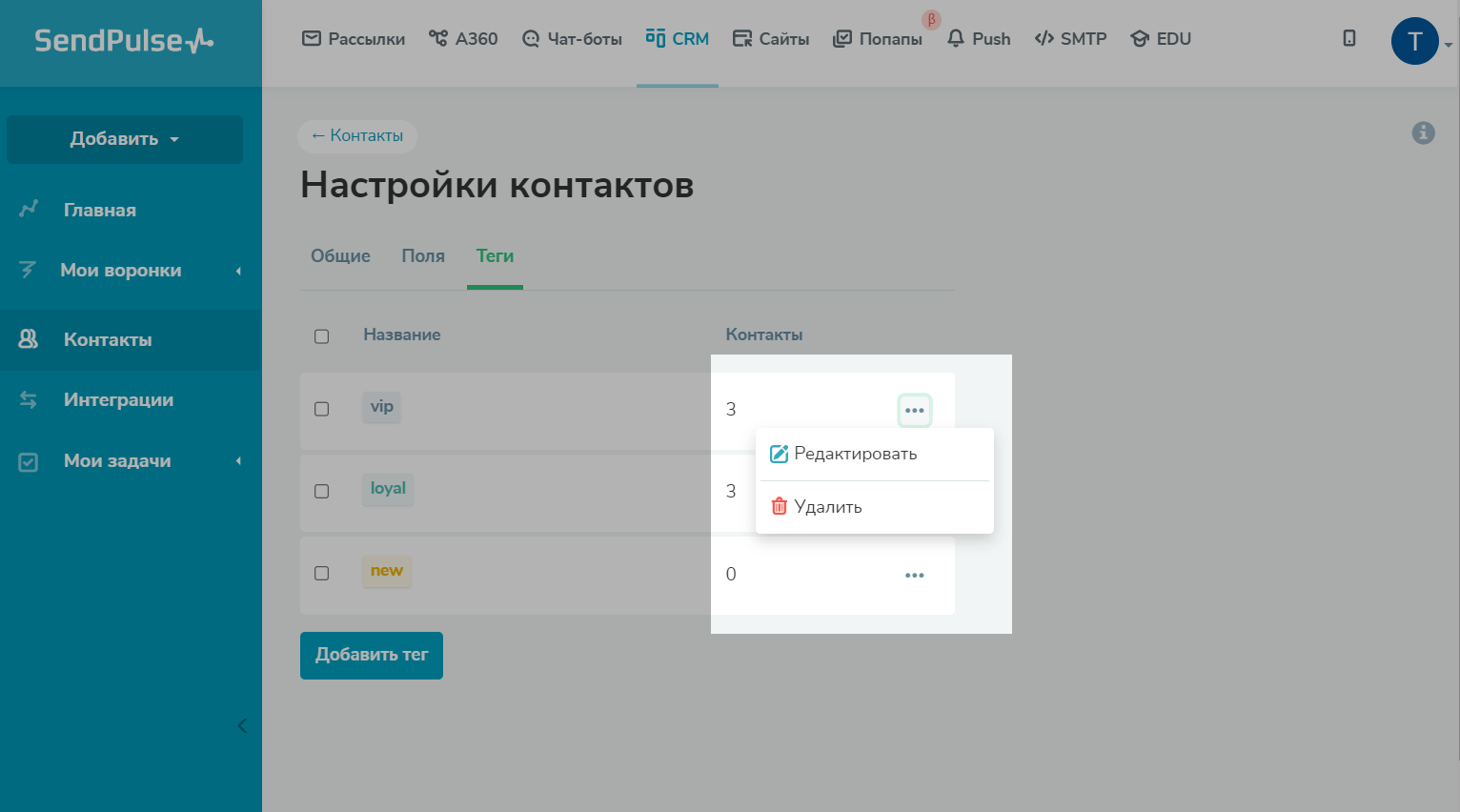
Task: Open user avatar T account menu
Action: pyautogui.click(x=1415, y=41)
